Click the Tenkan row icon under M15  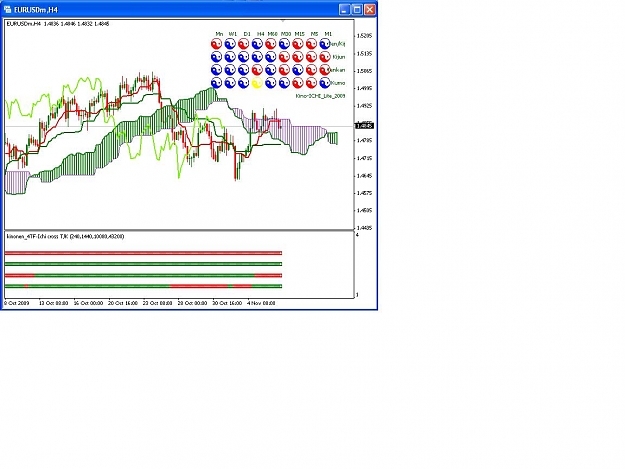pos(298,70)
